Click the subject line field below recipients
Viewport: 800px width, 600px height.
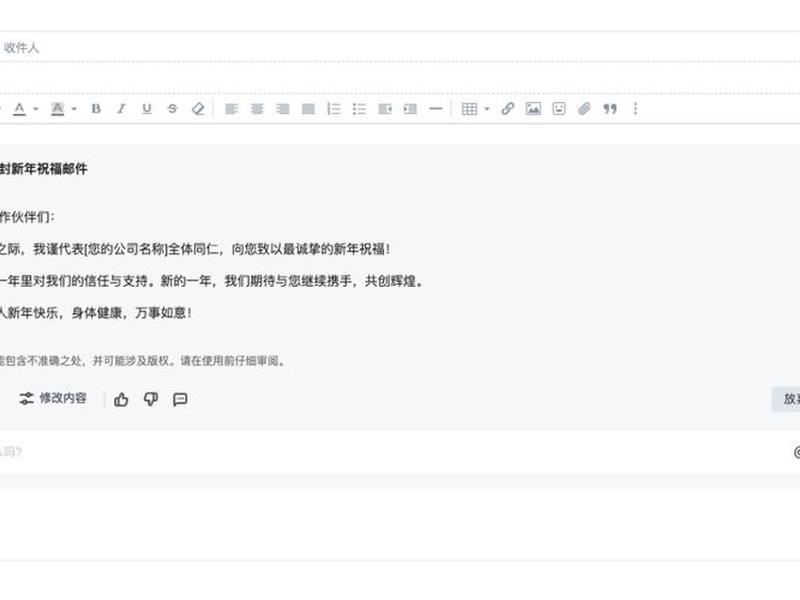[400, 78]
